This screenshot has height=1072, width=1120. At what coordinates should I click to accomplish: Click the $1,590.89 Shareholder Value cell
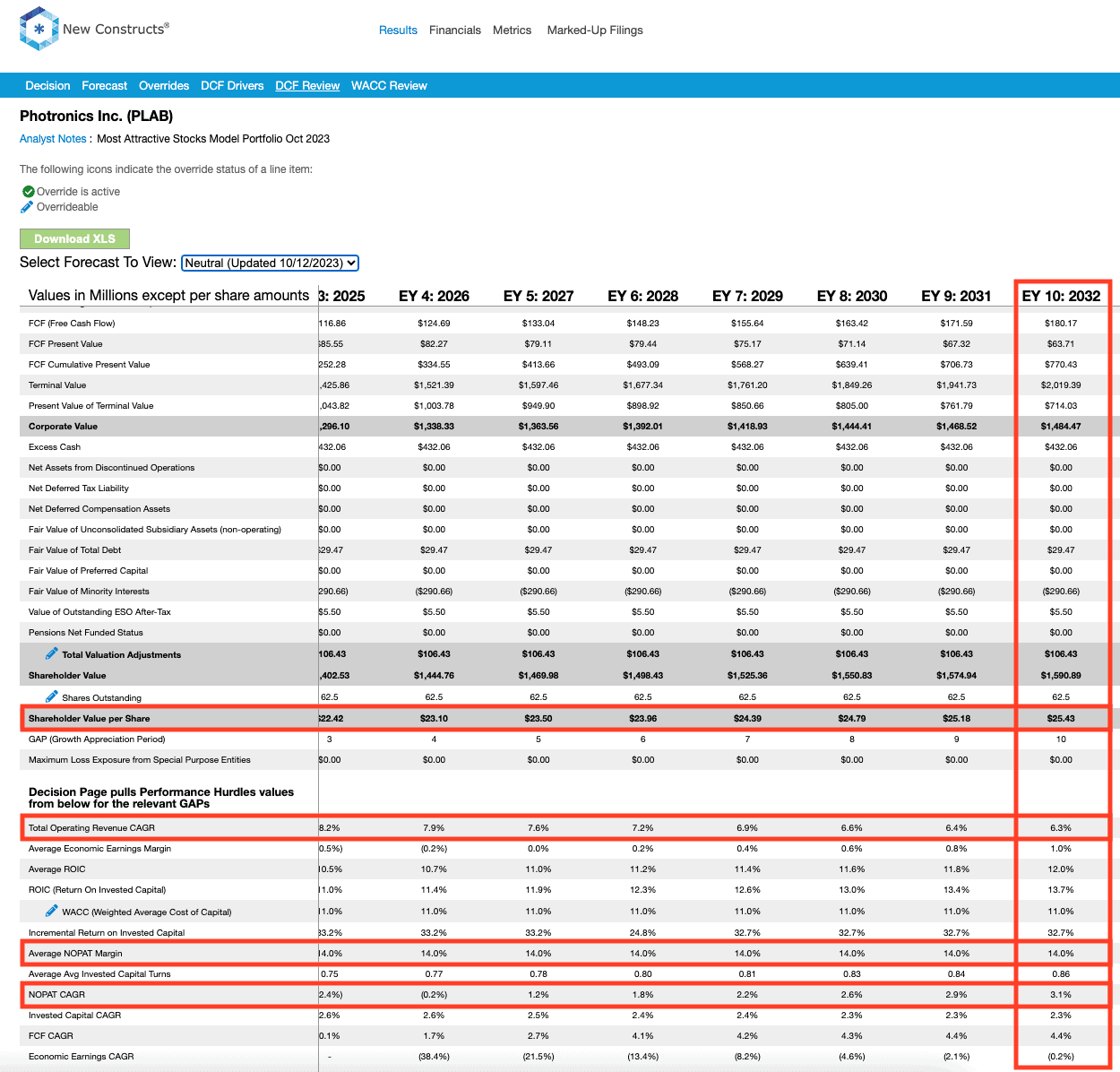tap(1061, 676)
